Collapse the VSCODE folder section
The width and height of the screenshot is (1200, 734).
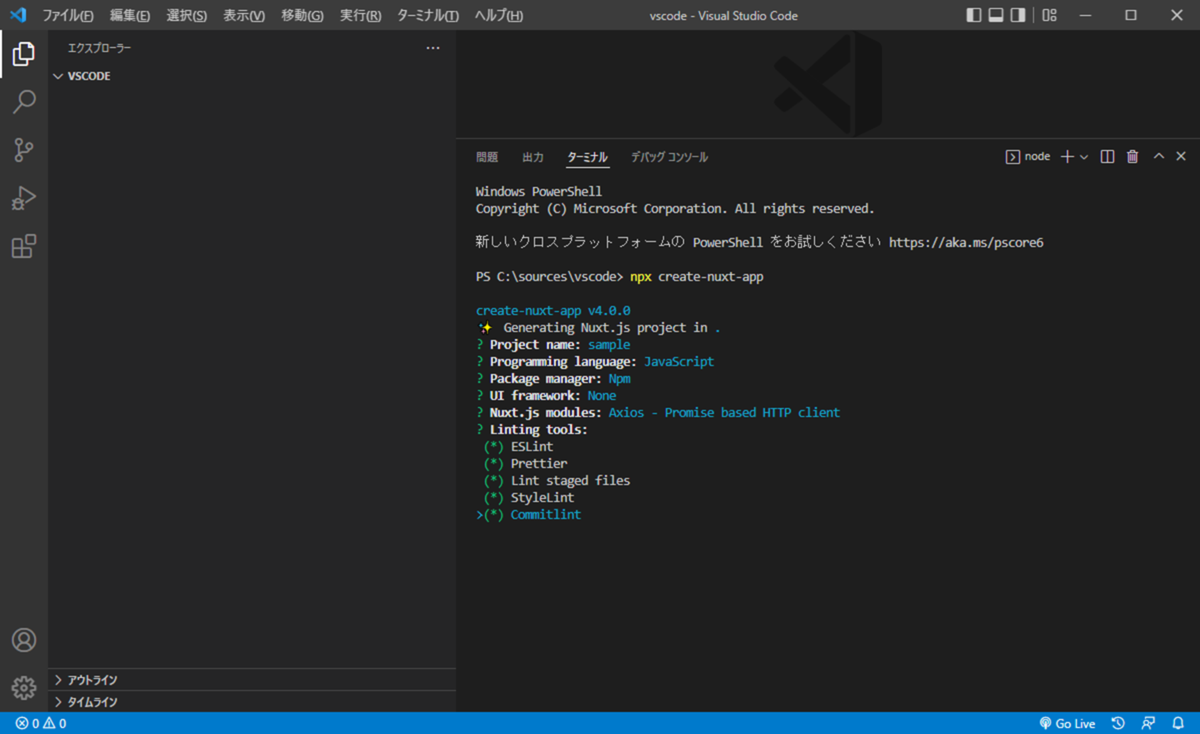tap(252, 76)
